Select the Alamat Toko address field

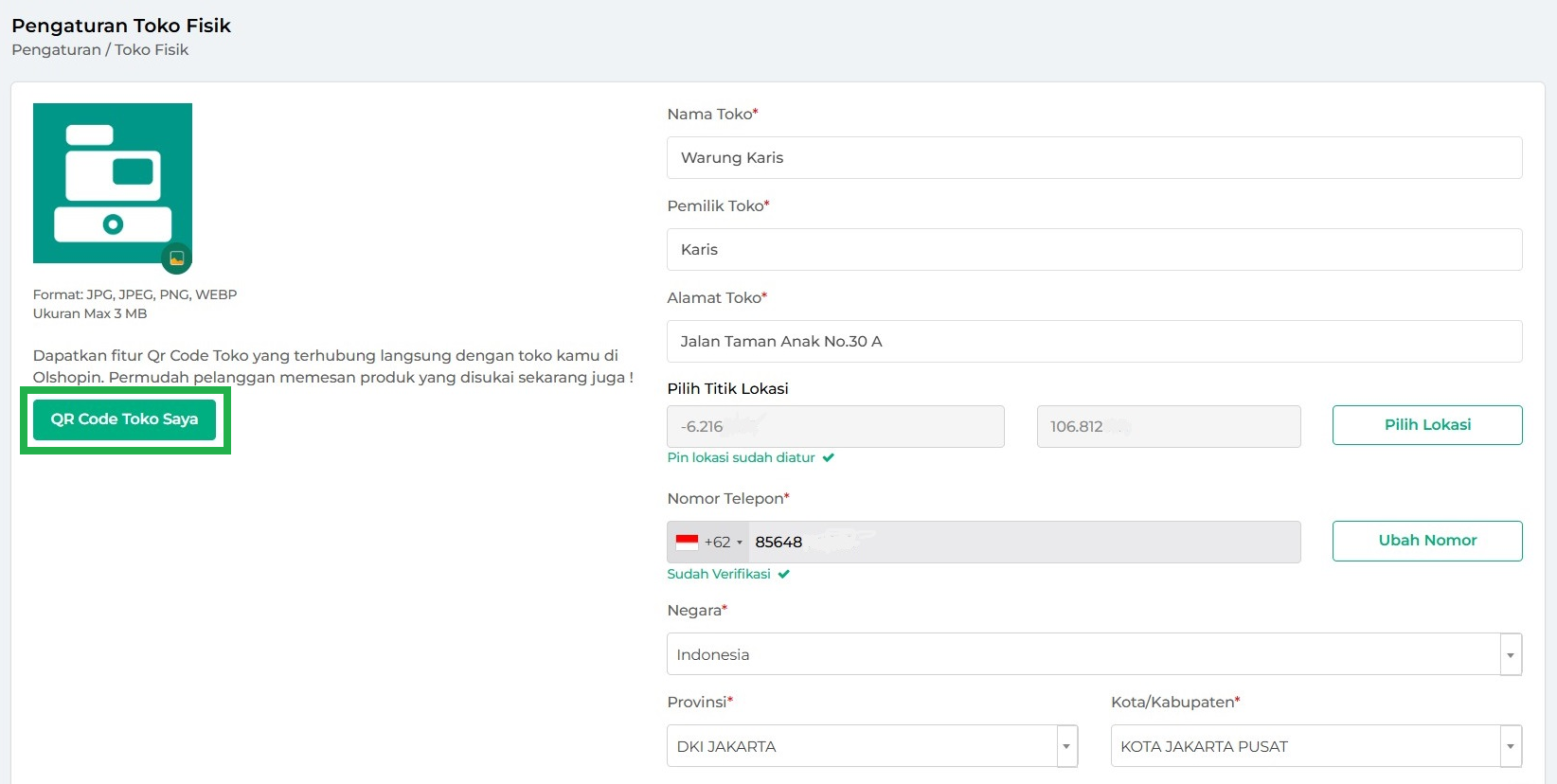(1094, 341)
